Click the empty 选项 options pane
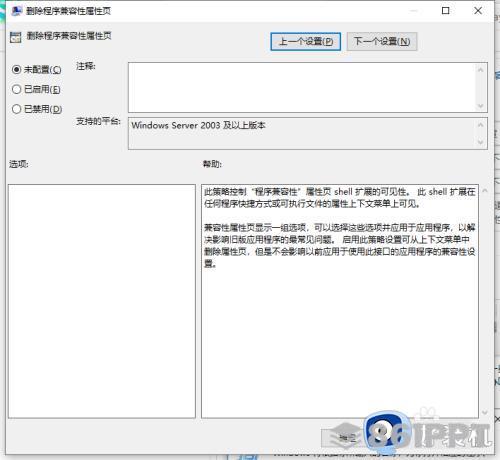The height and width of the screenshot is (460, 500). (102, 301)
